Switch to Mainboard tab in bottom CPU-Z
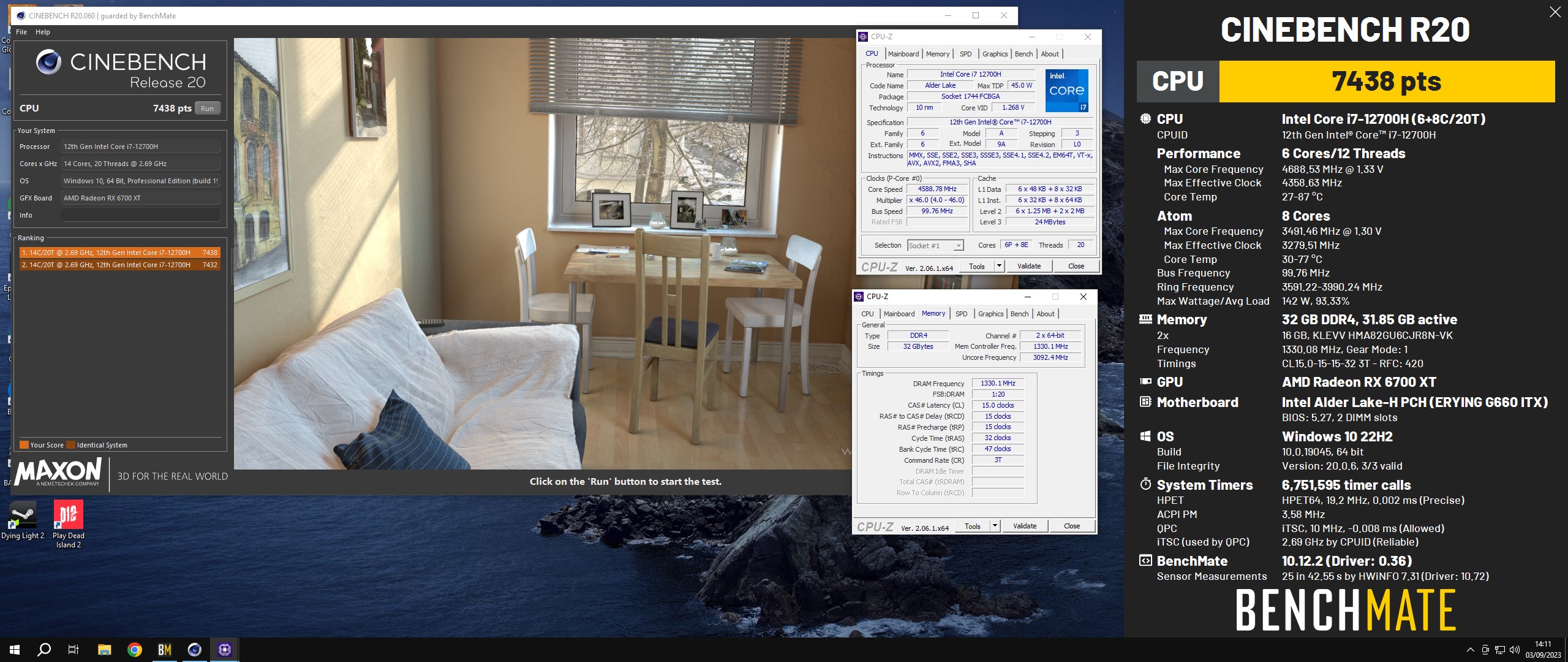Image resolution: width=1568 pixels, height=662 pixels. (x=899, y=314)
